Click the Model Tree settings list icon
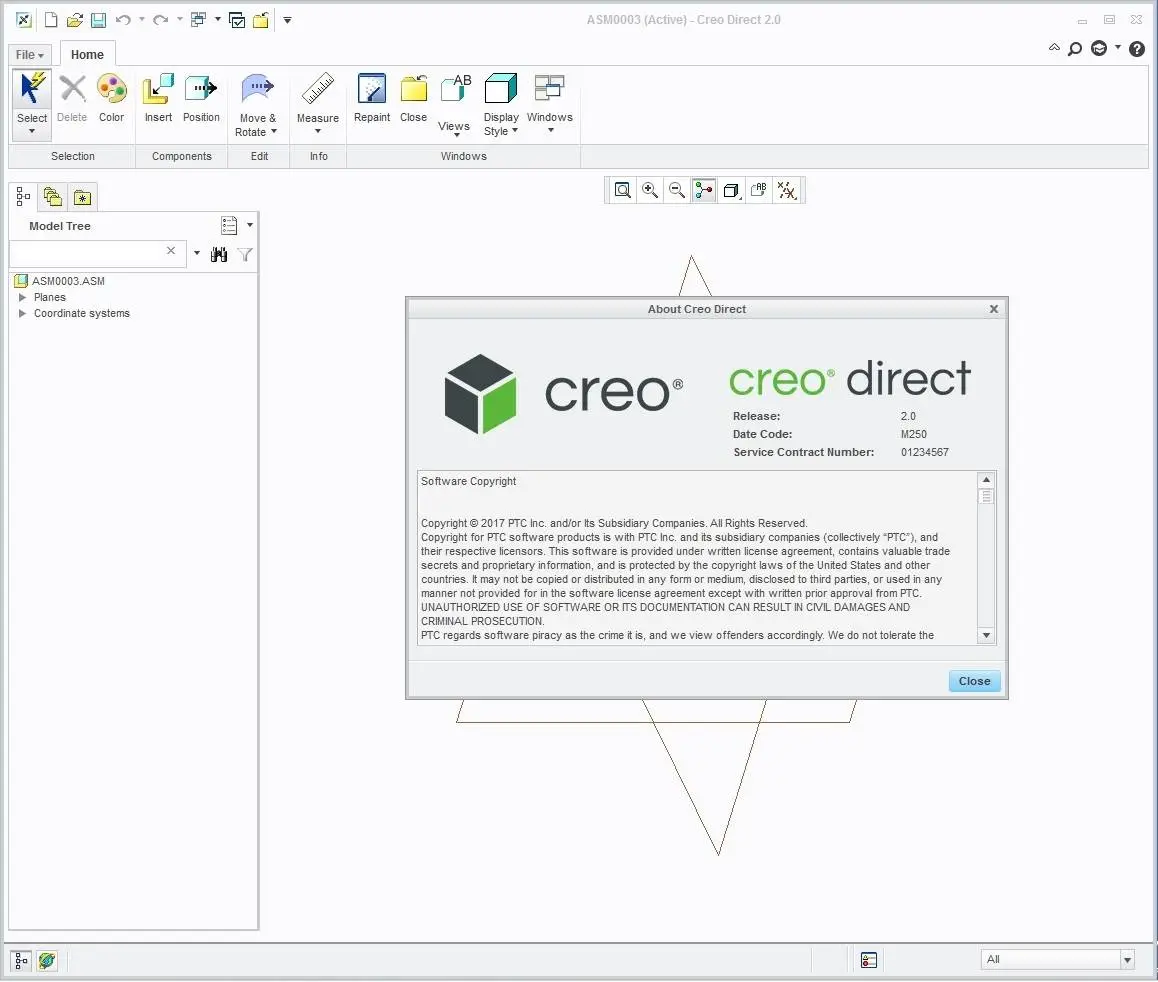Viewport: 1158px width, 982px height. coord(229,225)
